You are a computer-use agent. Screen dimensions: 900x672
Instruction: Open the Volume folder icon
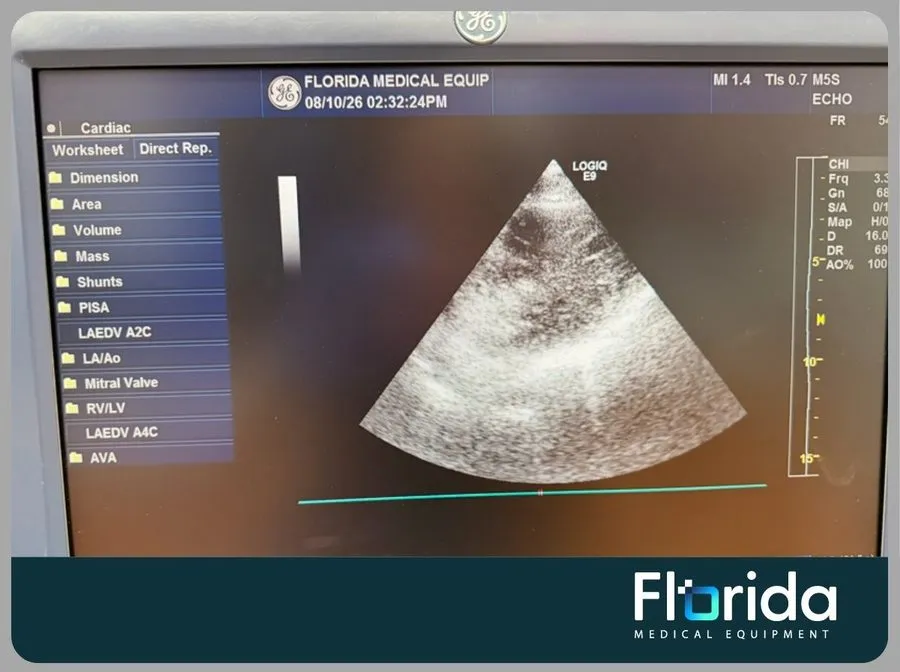click(59, 230)
